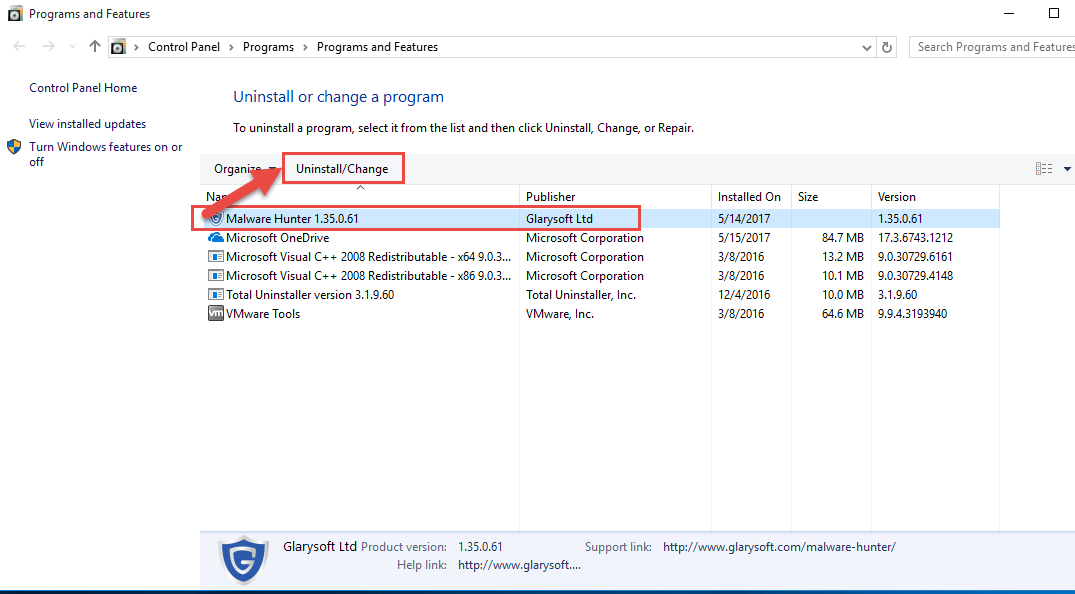Expand the chevron after Control Panel breadcrumb
Screen dimensions: 1075x594
click(x=231, y=47)
